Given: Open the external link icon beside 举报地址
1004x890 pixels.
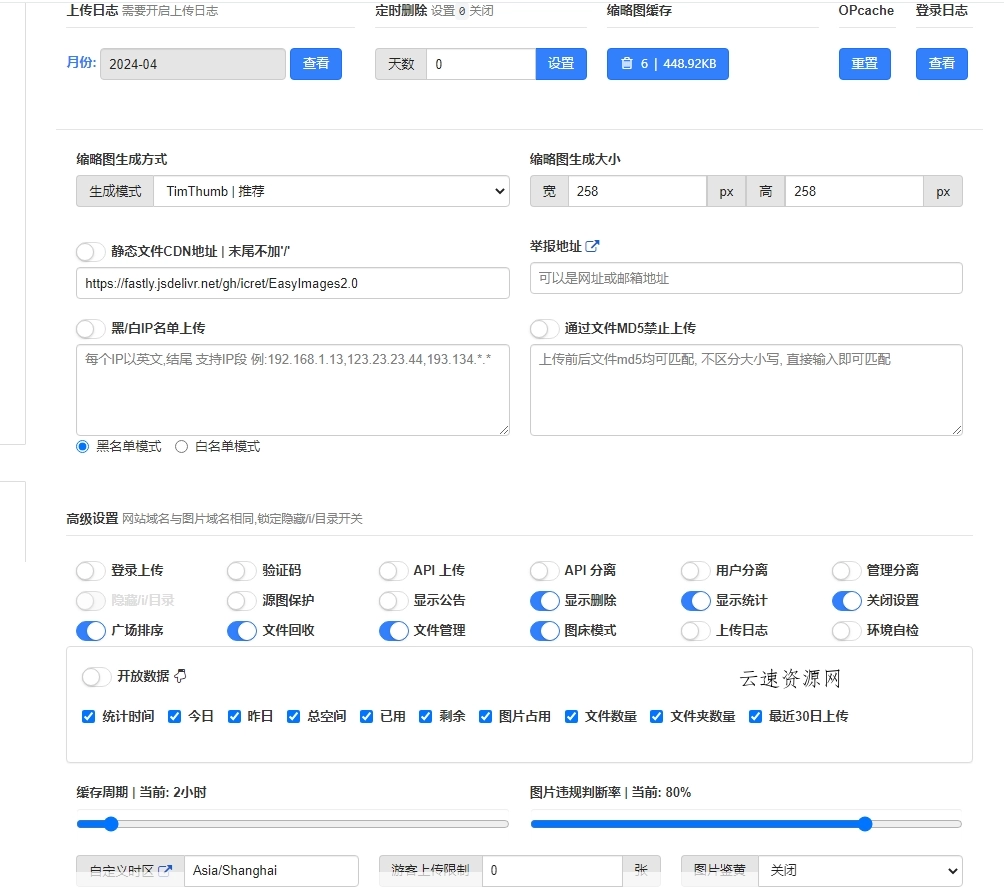Looking at the screenshot, I should tap(590, 245).
